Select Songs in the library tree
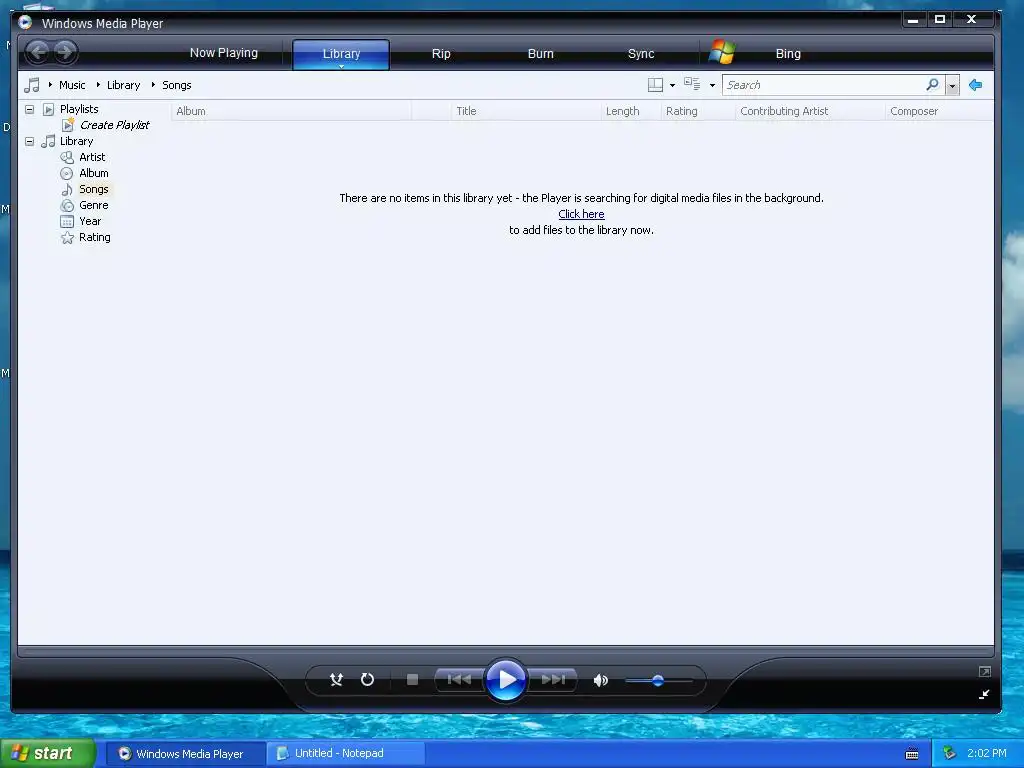The width and height of the screenshot is (1024, 768). coord(93,189)
